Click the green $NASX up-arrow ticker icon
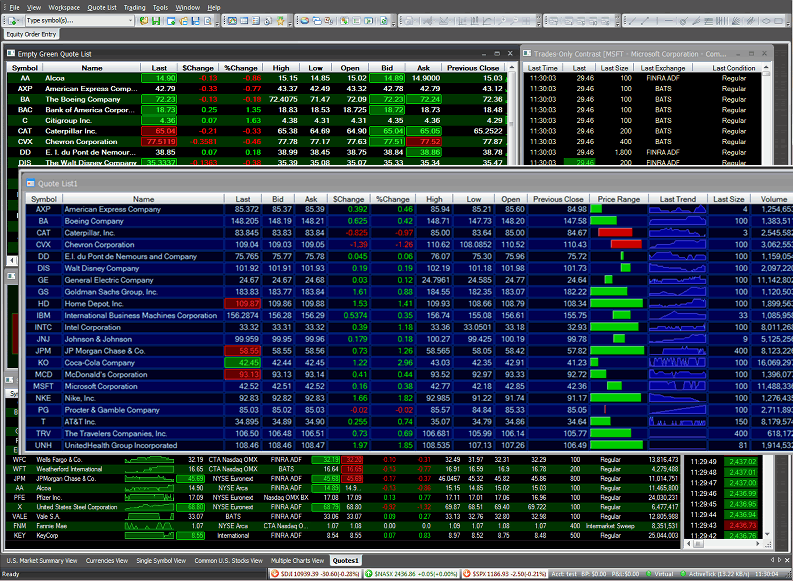The height and width of the screenshot is (581, 793). (369, 574)
